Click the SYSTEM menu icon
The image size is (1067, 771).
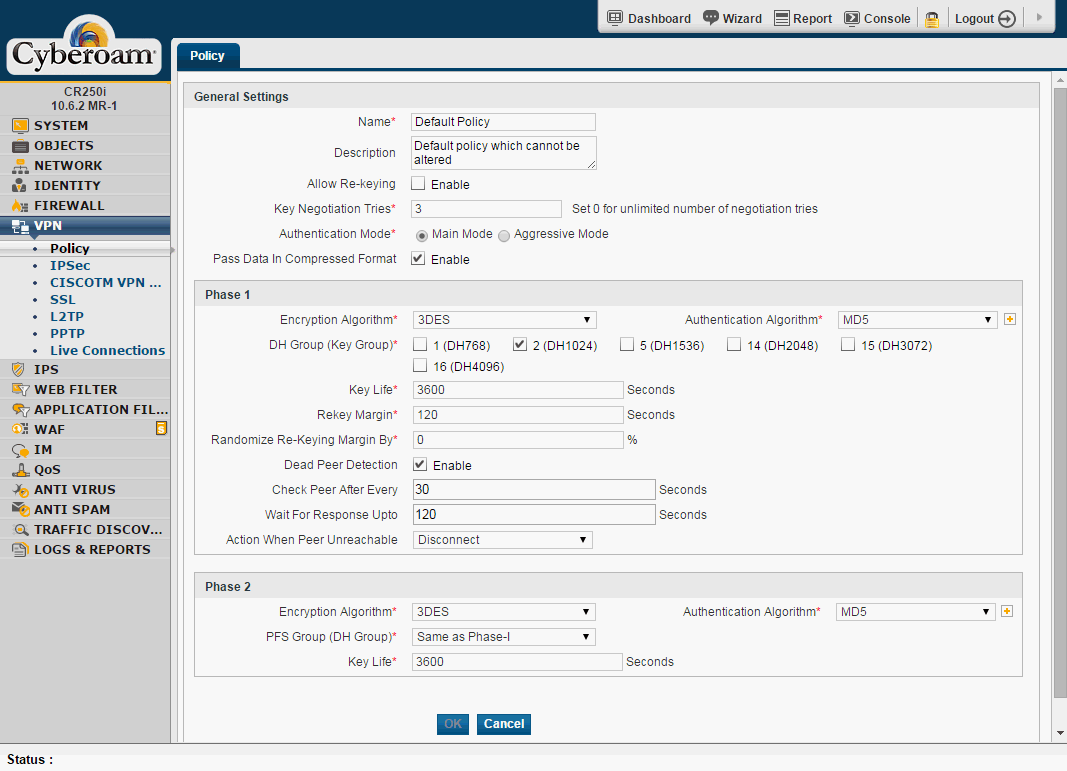(20, 125)
